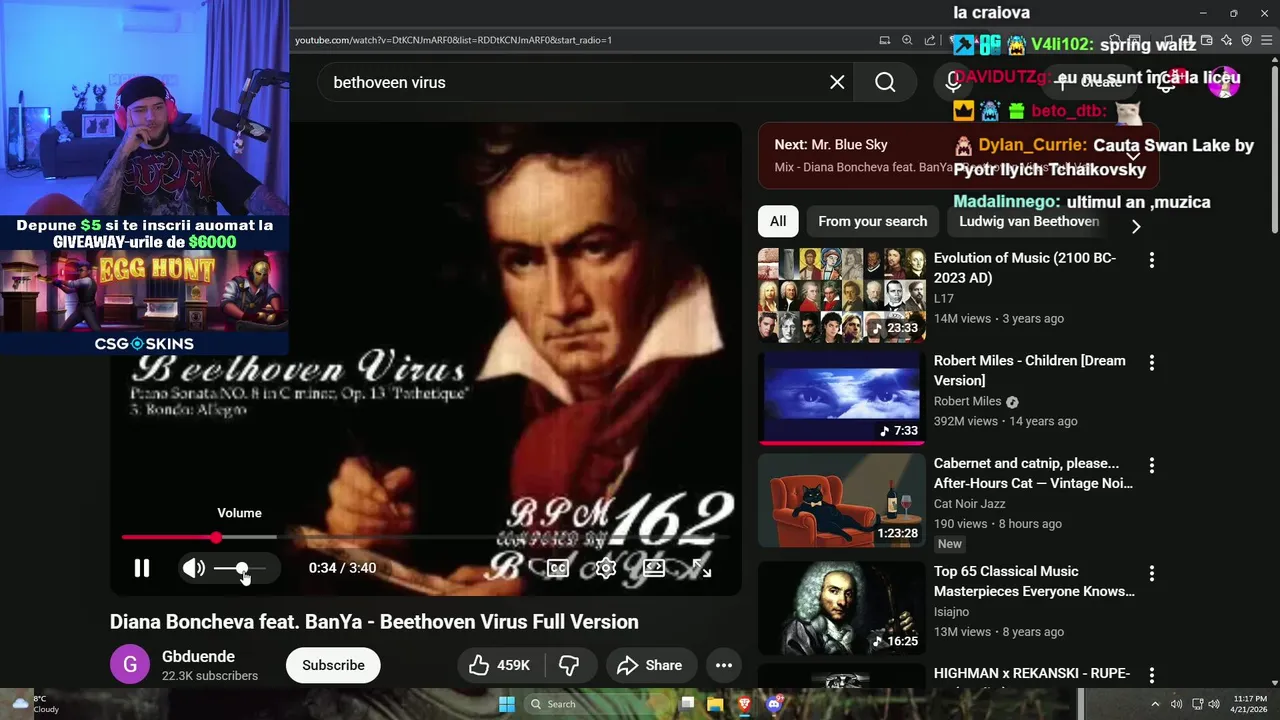Share the page from address bar icon

pyautogui.click(x=930, y=40)
